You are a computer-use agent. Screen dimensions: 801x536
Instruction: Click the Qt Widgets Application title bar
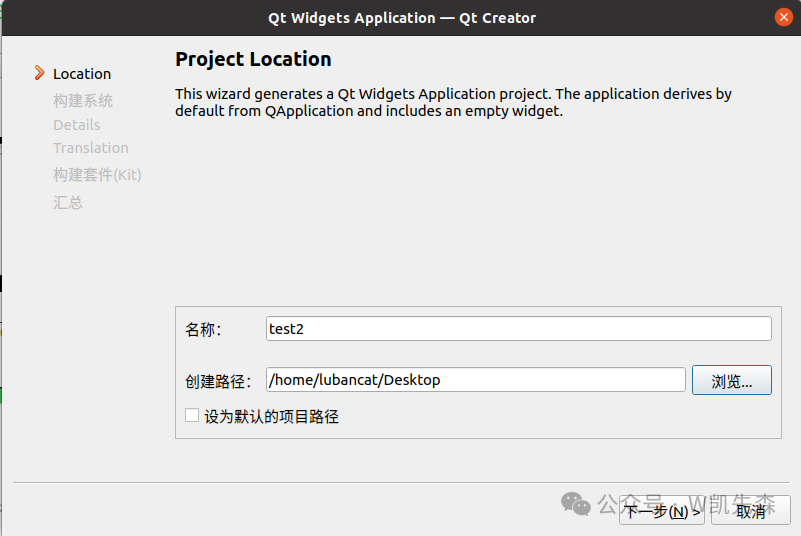(401, 17)
